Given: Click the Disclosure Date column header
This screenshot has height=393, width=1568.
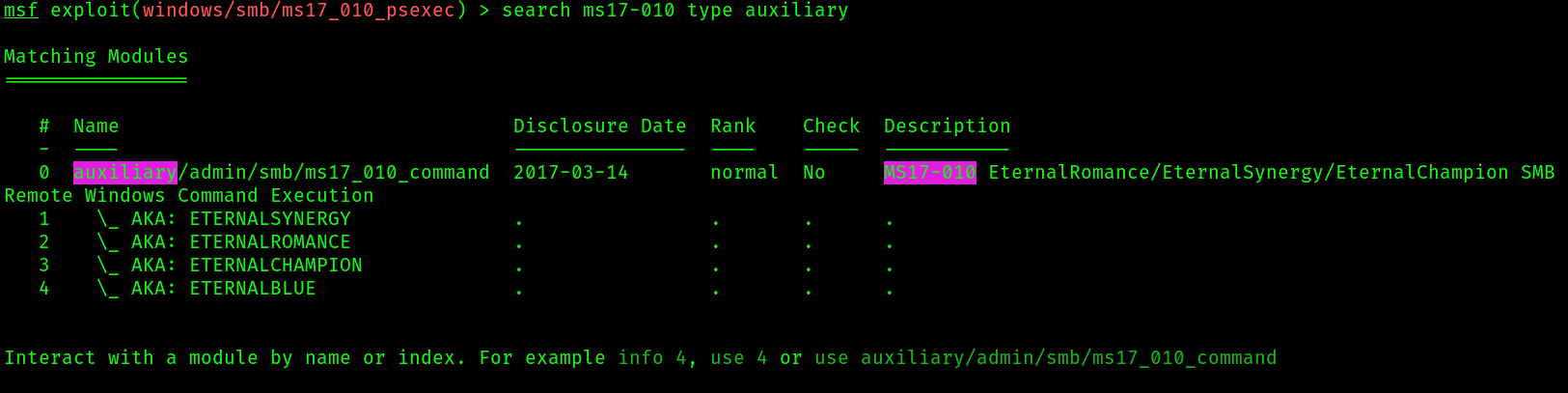Looking at the screenshot, I should (600, 126).
